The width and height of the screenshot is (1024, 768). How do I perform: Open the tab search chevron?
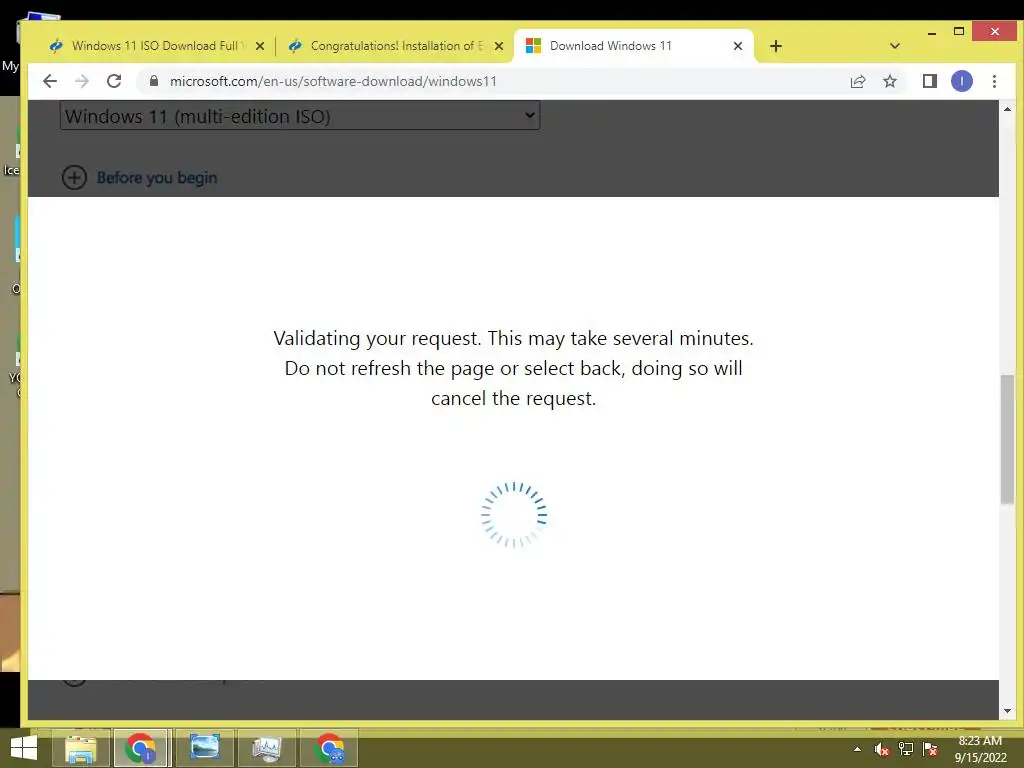[895, 46]
